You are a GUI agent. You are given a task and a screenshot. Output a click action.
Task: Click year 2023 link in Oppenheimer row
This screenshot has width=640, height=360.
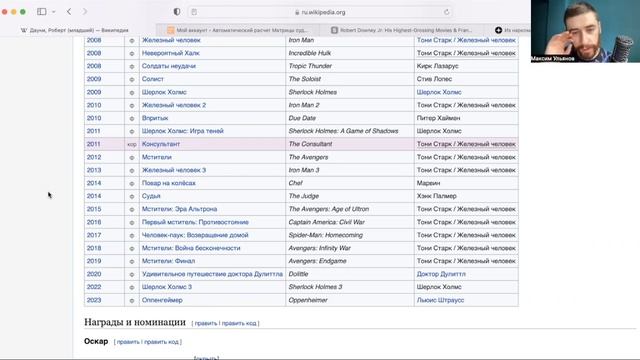click(x=94, y=300)
